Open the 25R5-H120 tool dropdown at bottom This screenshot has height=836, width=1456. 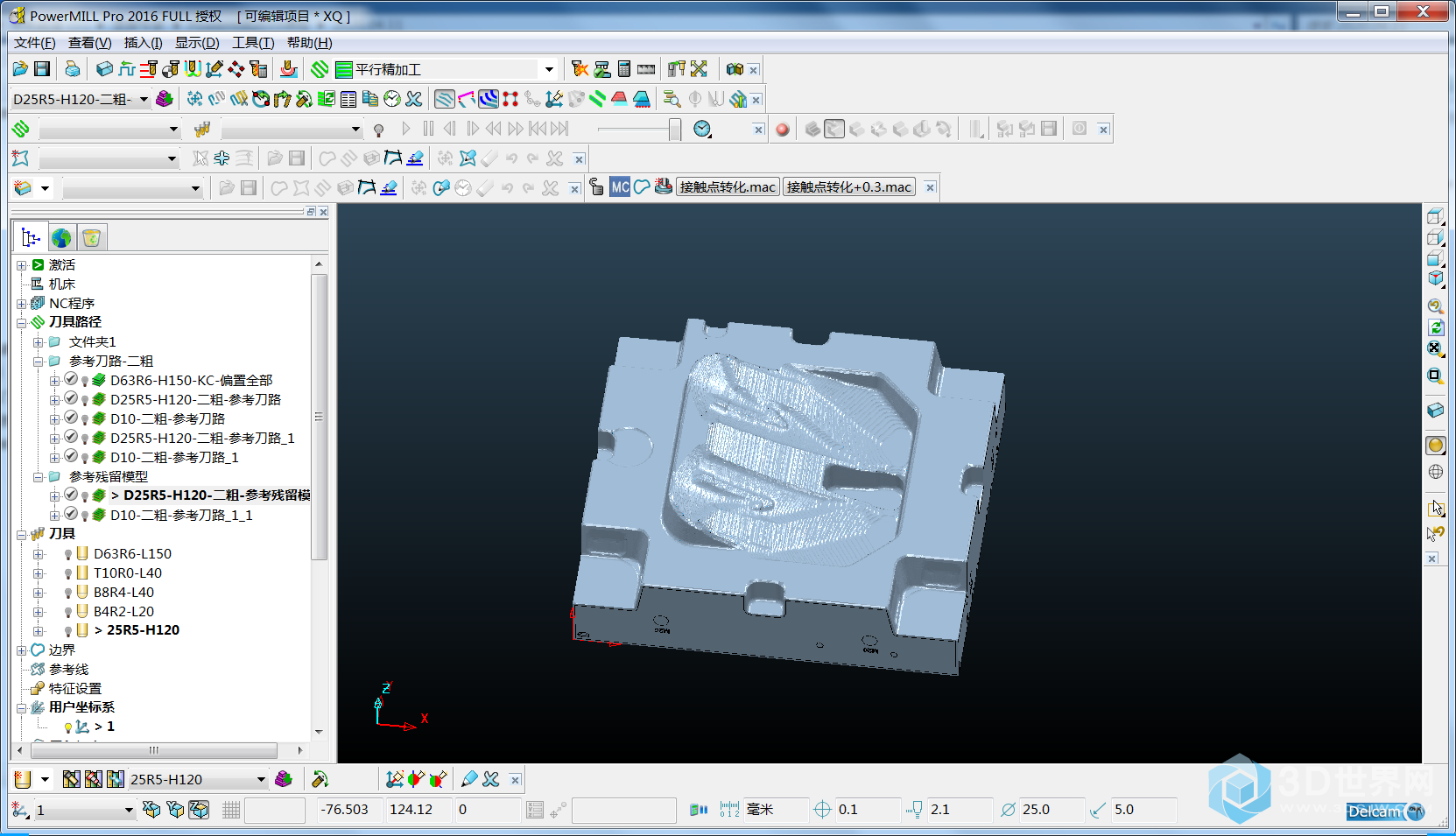click(261, 779)
